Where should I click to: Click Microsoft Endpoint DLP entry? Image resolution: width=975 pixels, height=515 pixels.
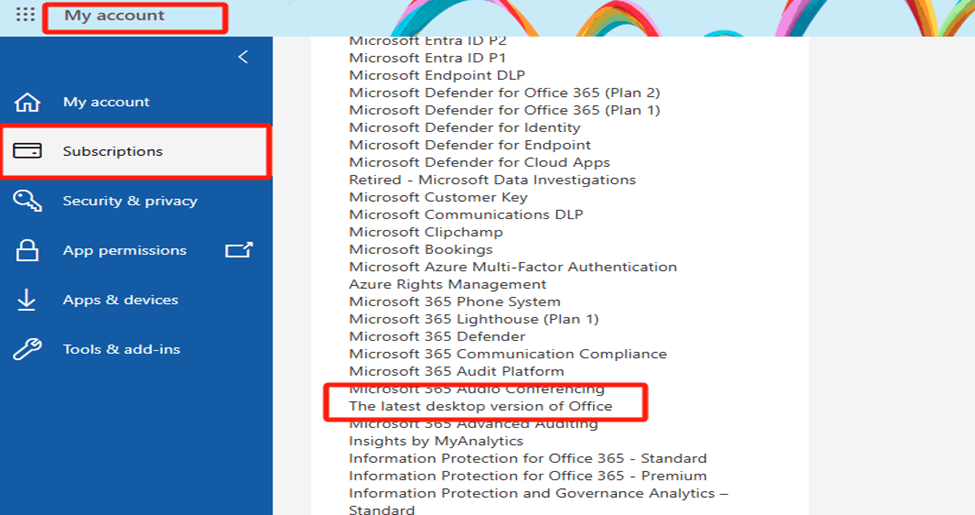pyautogui.click(x=437, y=75)
